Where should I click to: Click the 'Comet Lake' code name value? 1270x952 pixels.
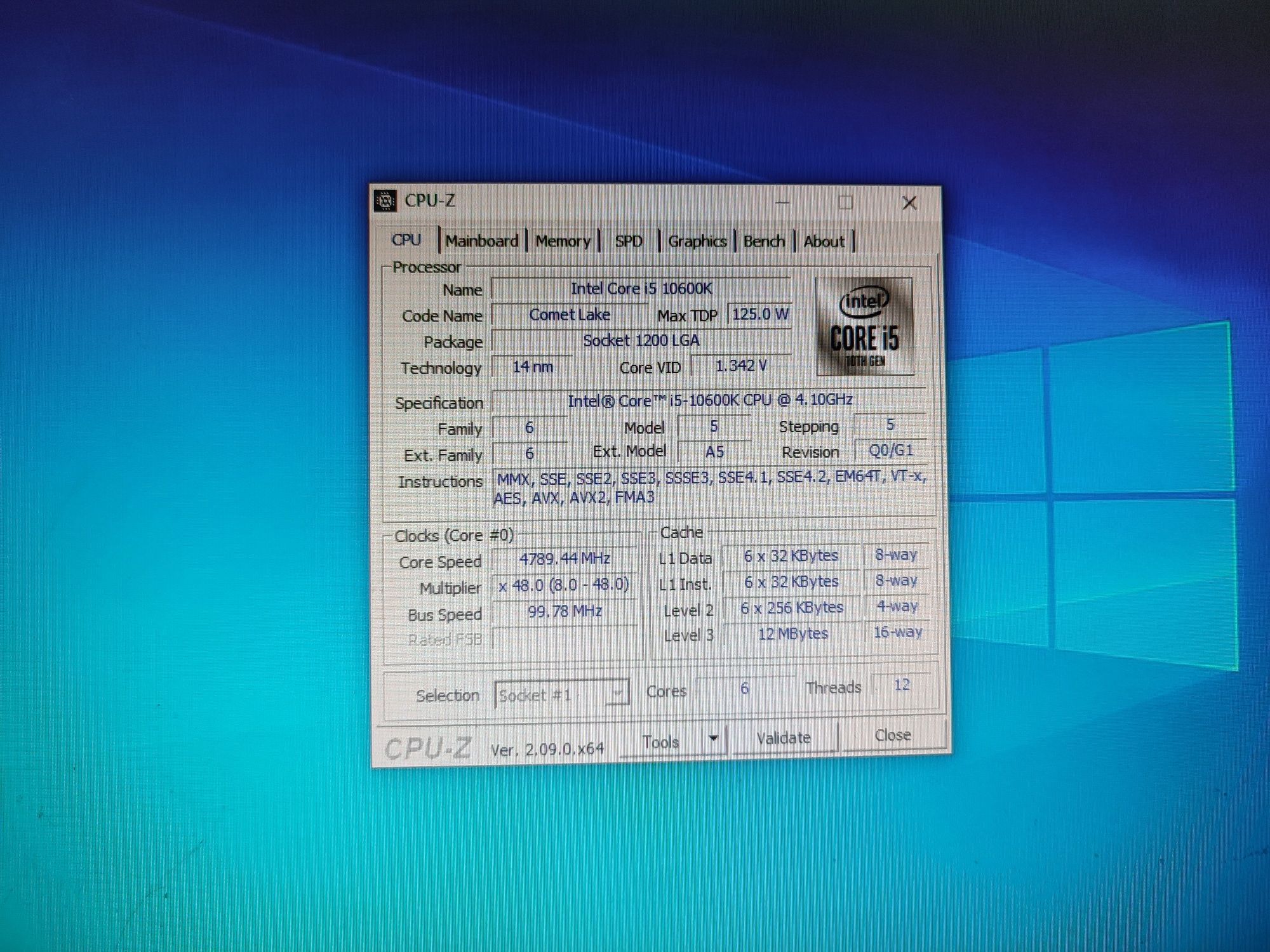570,315
